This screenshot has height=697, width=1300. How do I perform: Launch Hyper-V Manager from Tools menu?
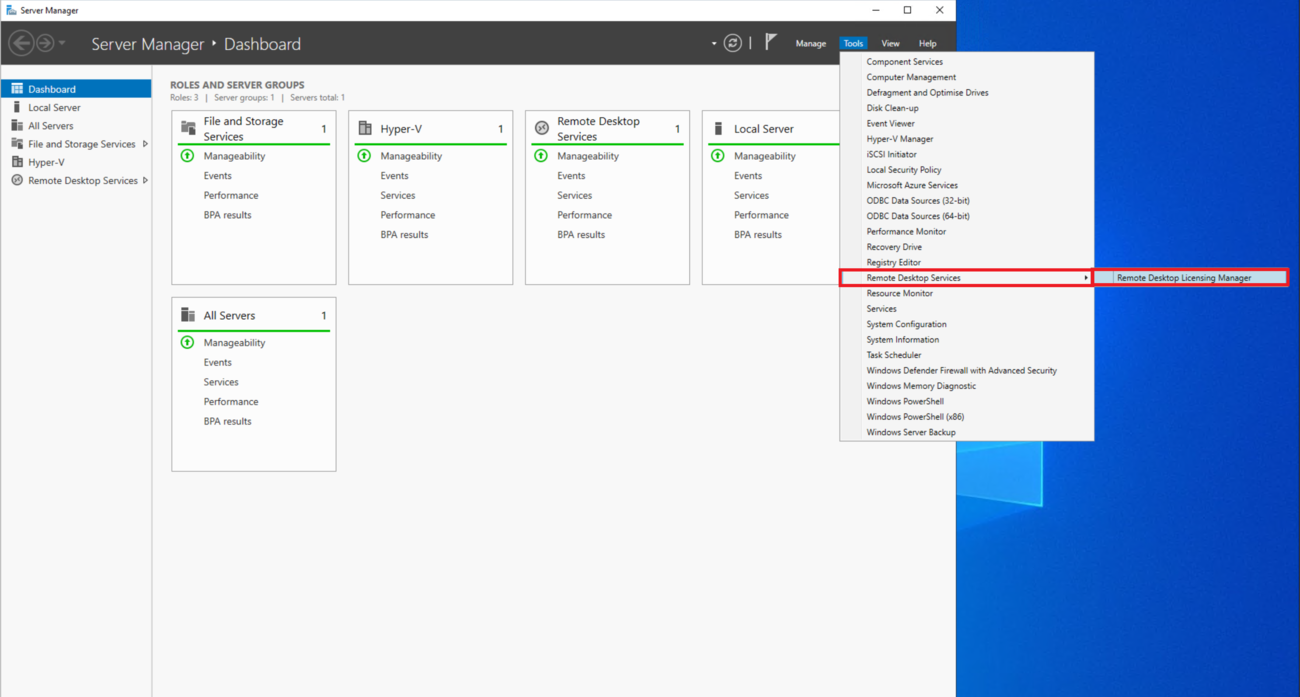point(966,139)
